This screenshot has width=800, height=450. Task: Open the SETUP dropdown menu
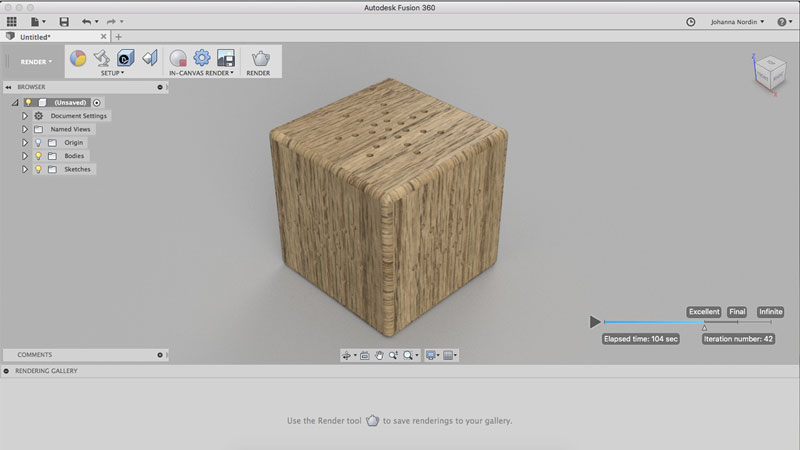(x=112, y=73)
